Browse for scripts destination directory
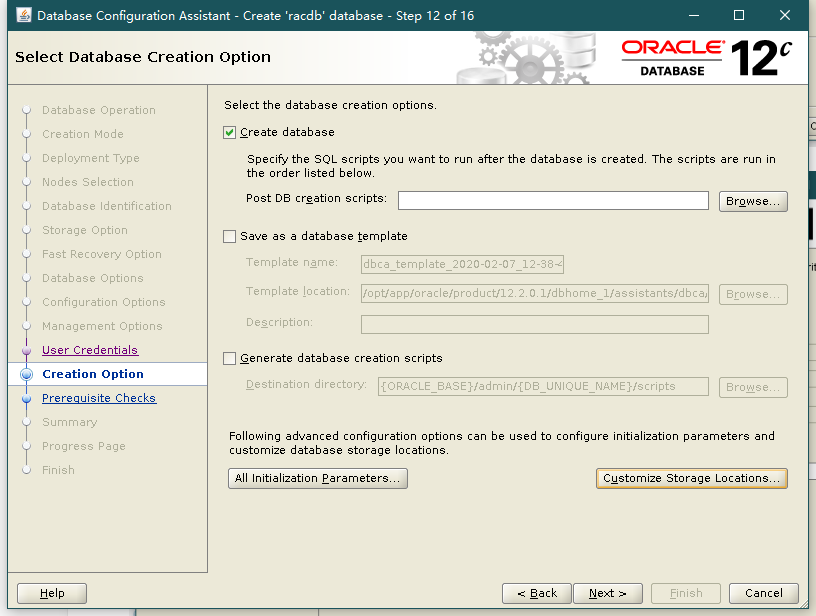Image resolution: width=816 pixels, height=616 pixels. pos(753,388)
